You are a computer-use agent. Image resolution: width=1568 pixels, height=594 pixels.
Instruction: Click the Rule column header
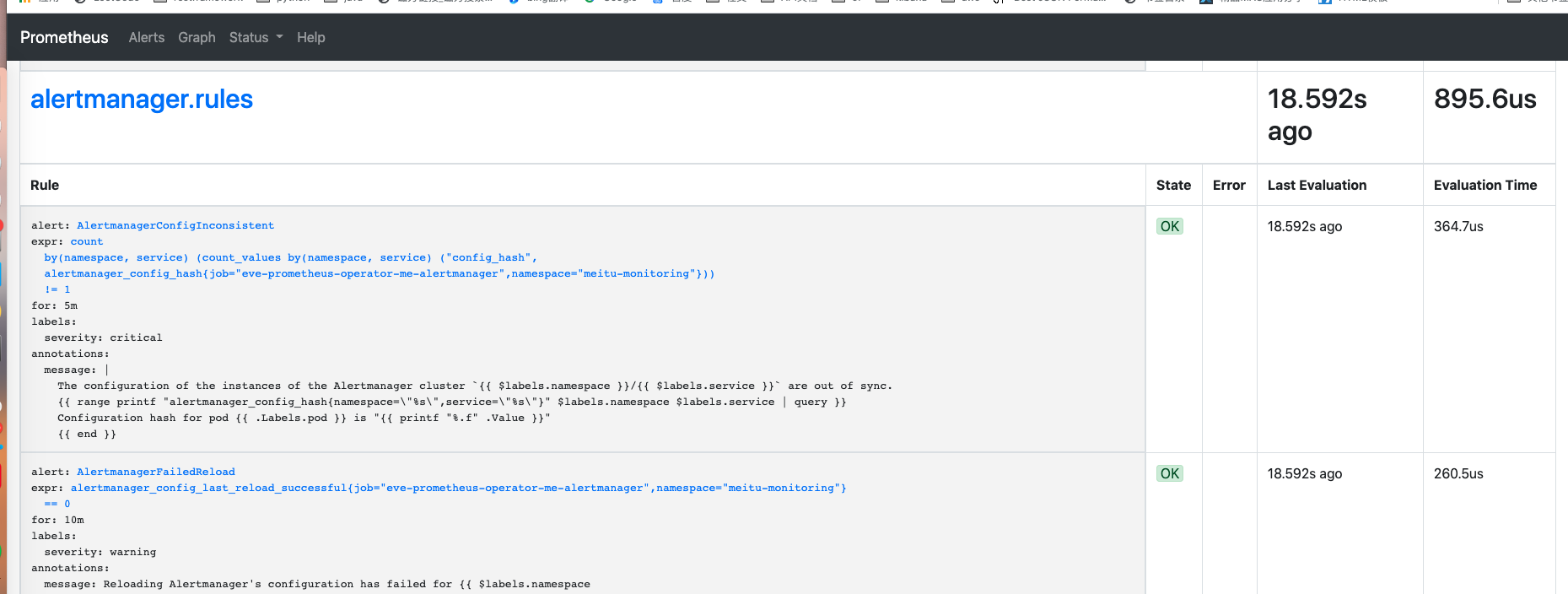(45, 185)
